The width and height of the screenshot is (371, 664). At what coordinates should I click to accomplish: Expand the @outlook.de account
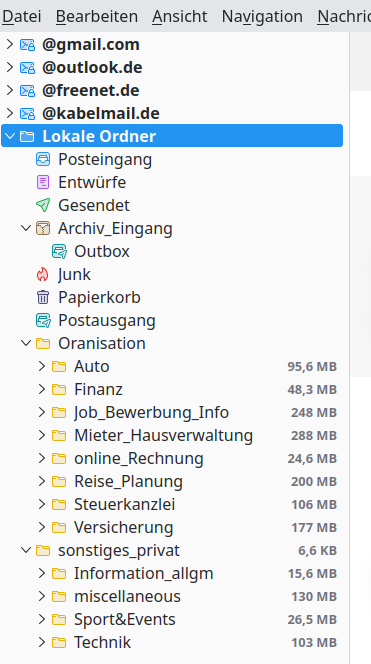click(10, 67)
